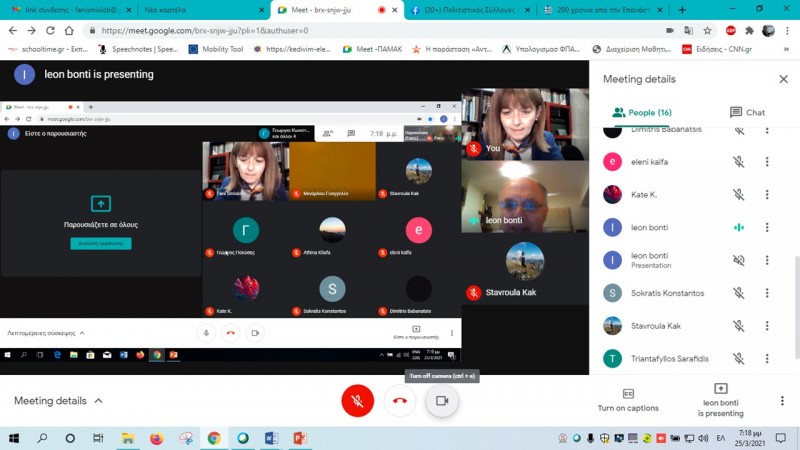Click leon bonti video thumbnail
This screenshot has width=800, height=450.
click(x=525, y=197)
